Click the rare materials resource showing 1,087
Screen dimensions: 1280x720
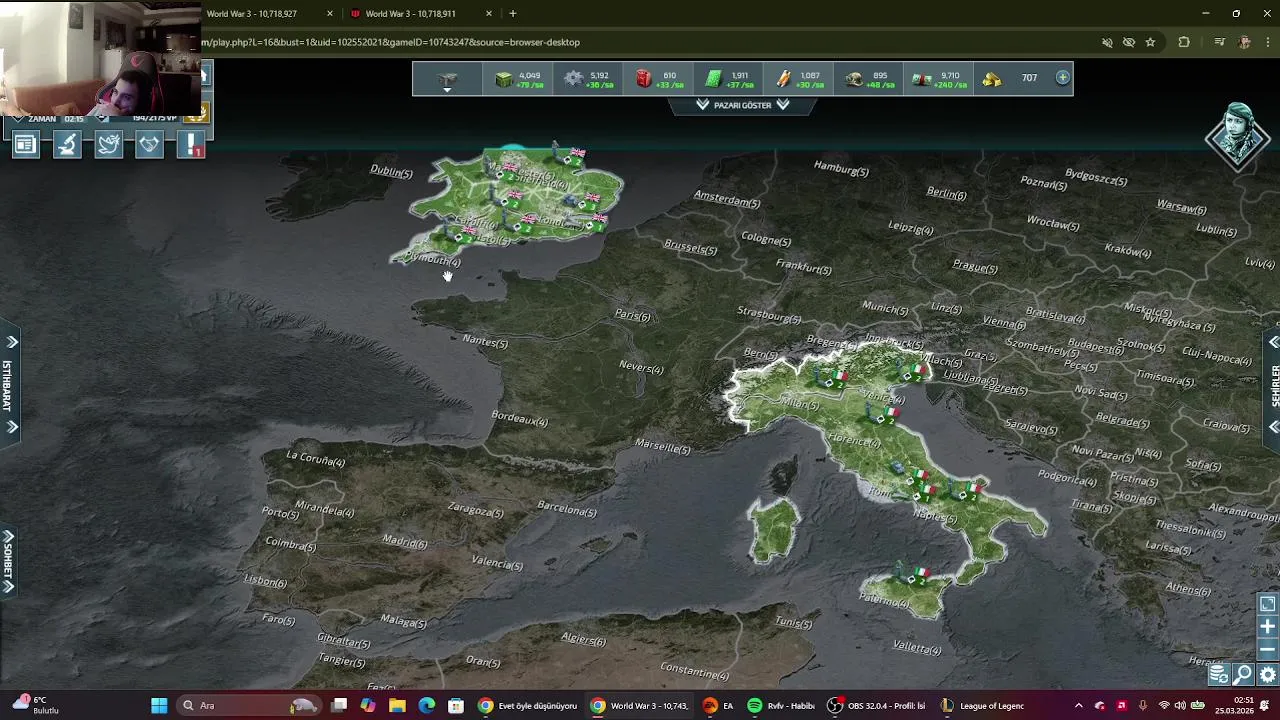tap(799, 79)
